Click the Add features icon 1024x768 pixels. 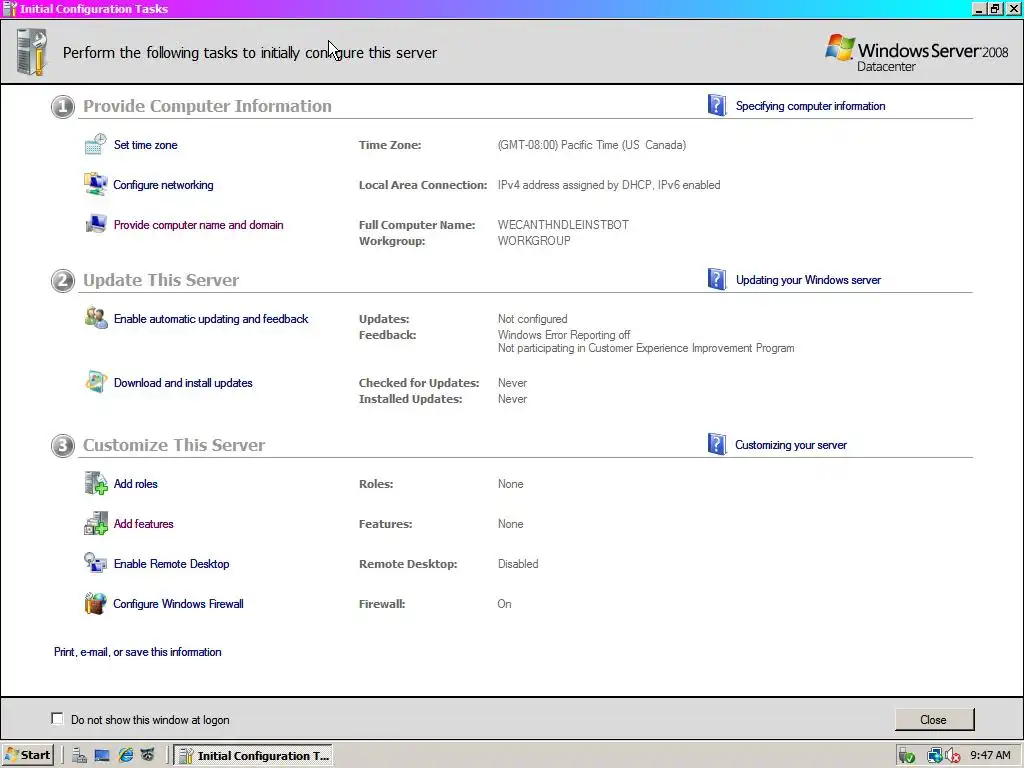coord(96,523)
